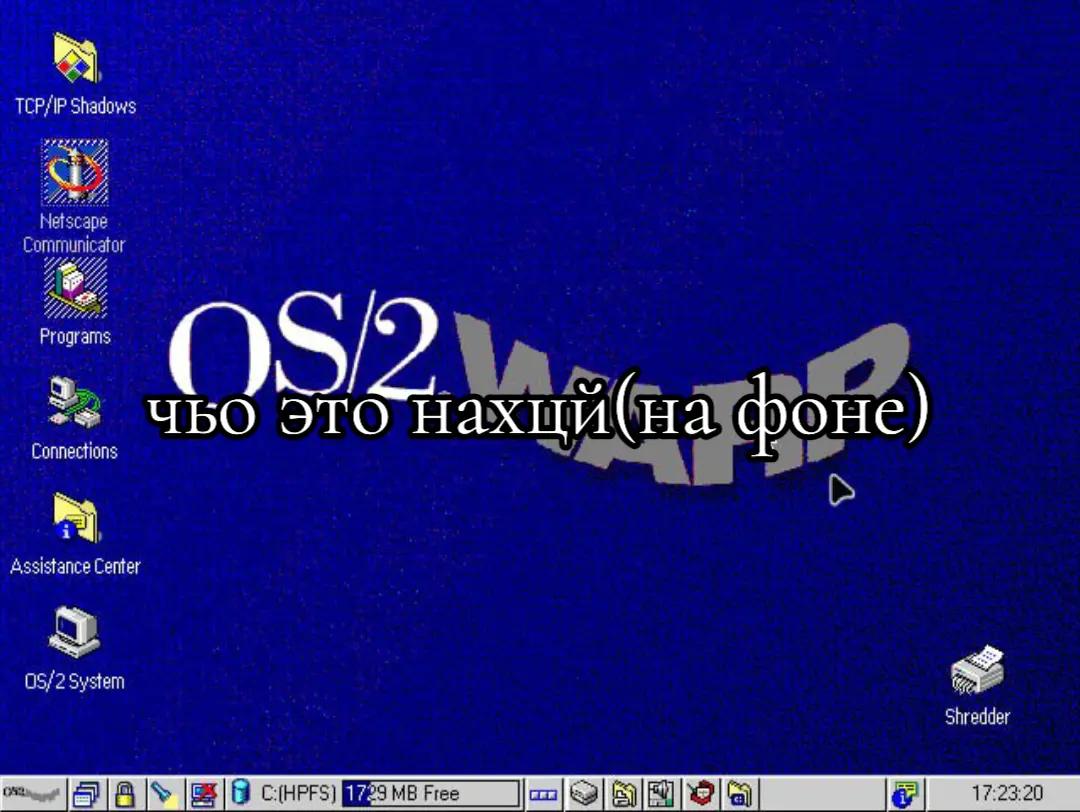Click the OS/2 Warp button in the WarpCenter
Screen dimensions: 1080x812
(32, 794)
